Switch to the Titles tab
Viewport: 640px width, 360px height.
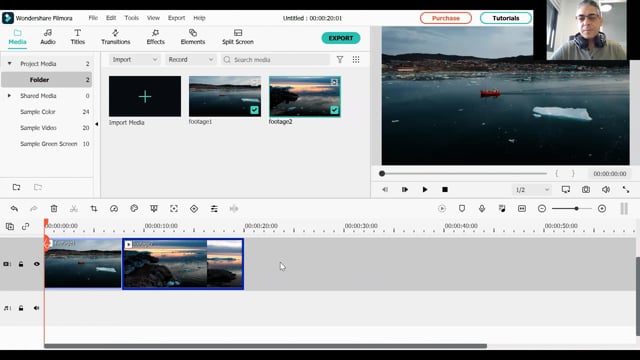coord(78,37)
